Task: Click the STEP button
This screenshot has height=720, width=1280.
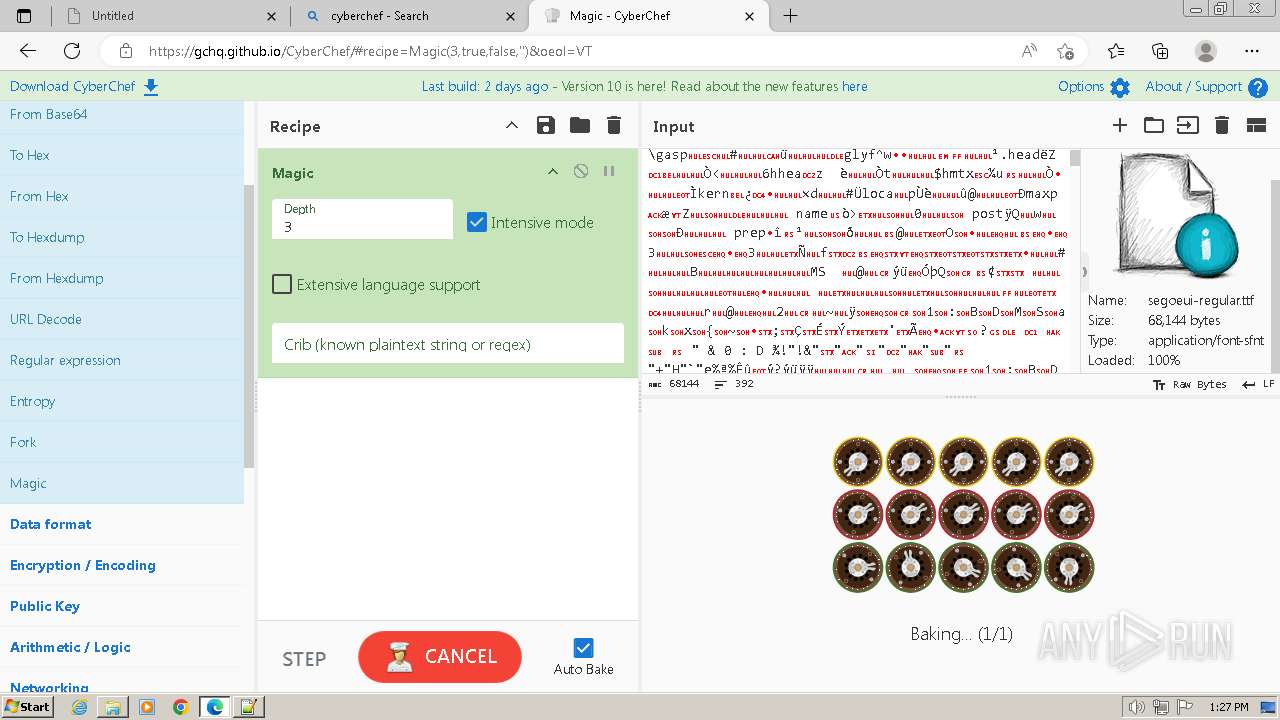Action: (304, 659)
